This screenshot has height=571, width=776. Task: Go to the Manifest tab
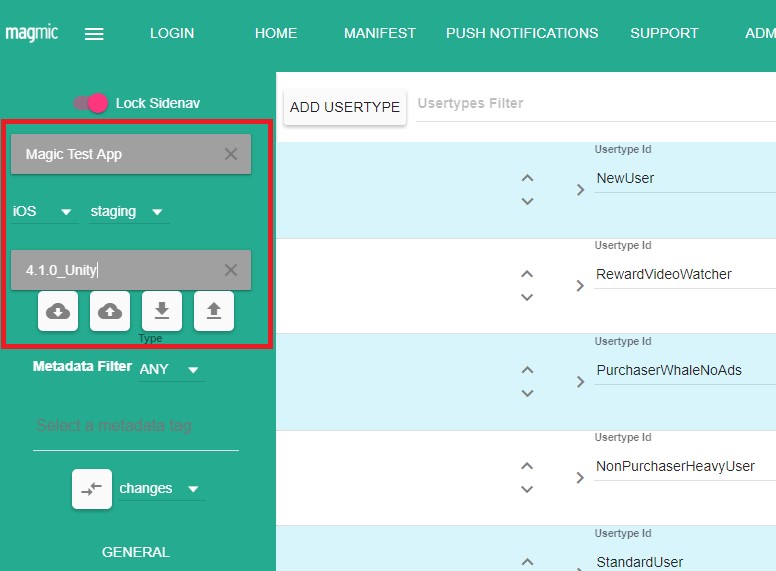coord(379,33)
